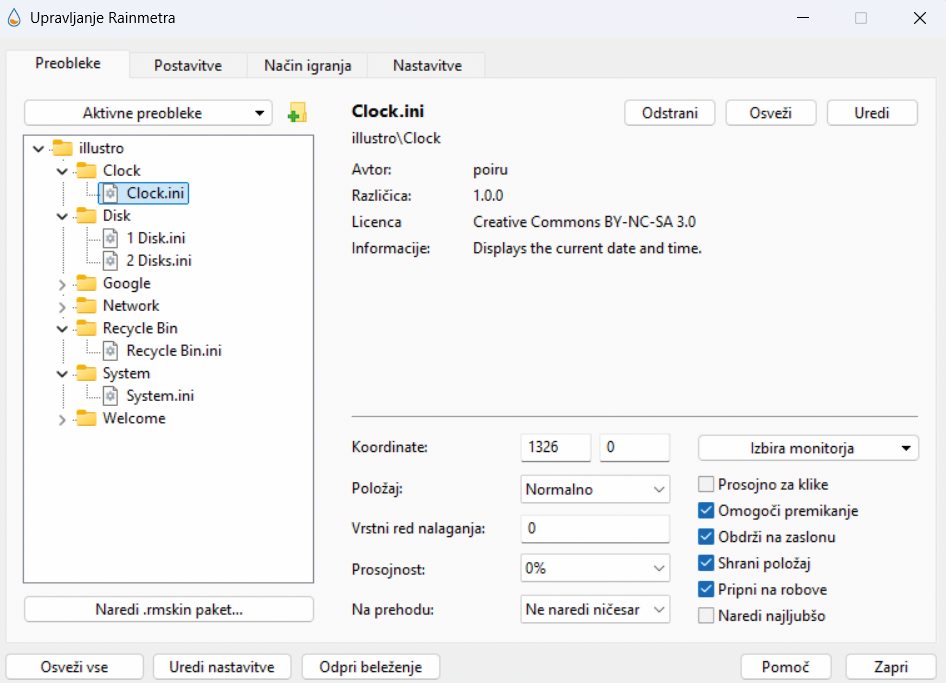
Task: Collapse the illustro tree node
Action: pos(39,148)
